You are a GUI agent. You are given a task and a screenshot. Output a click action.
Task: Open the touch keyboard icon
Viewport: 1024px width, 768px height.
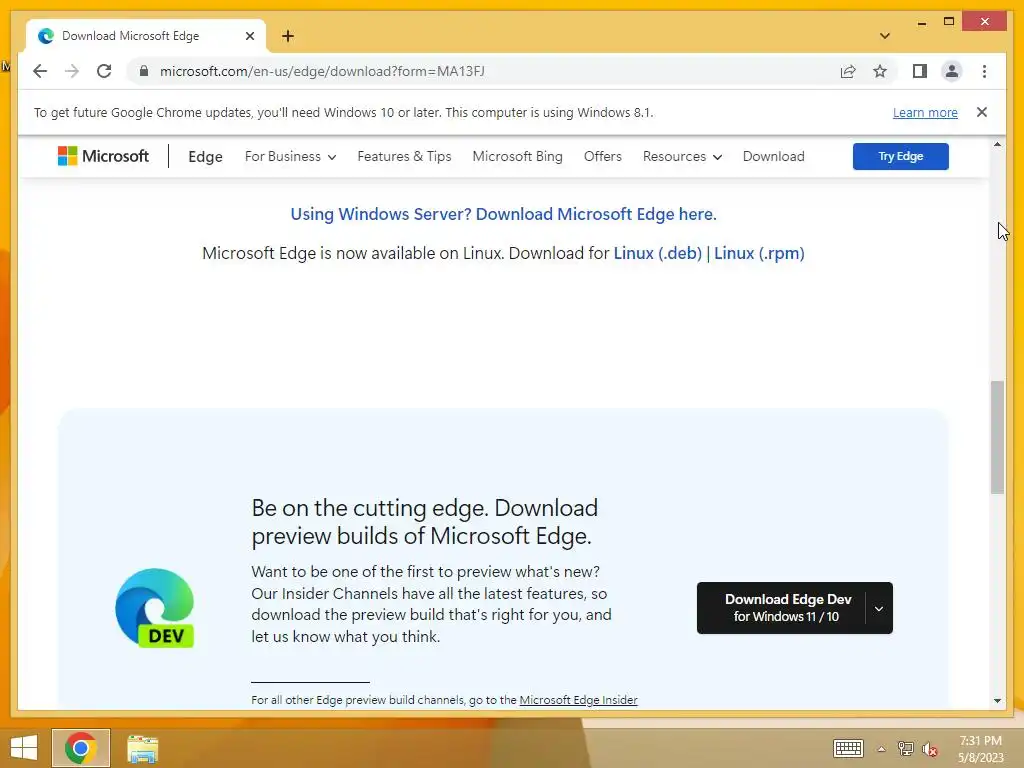click(x=848, y=748)
